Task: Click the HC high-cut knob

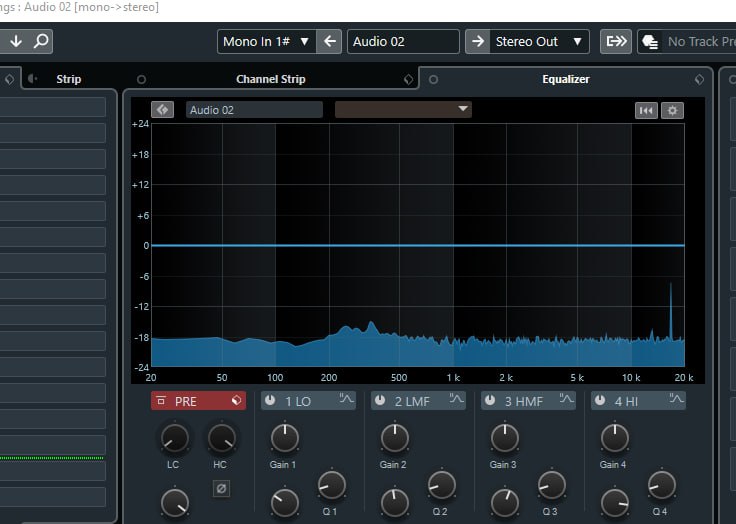Action: (222, 438)
